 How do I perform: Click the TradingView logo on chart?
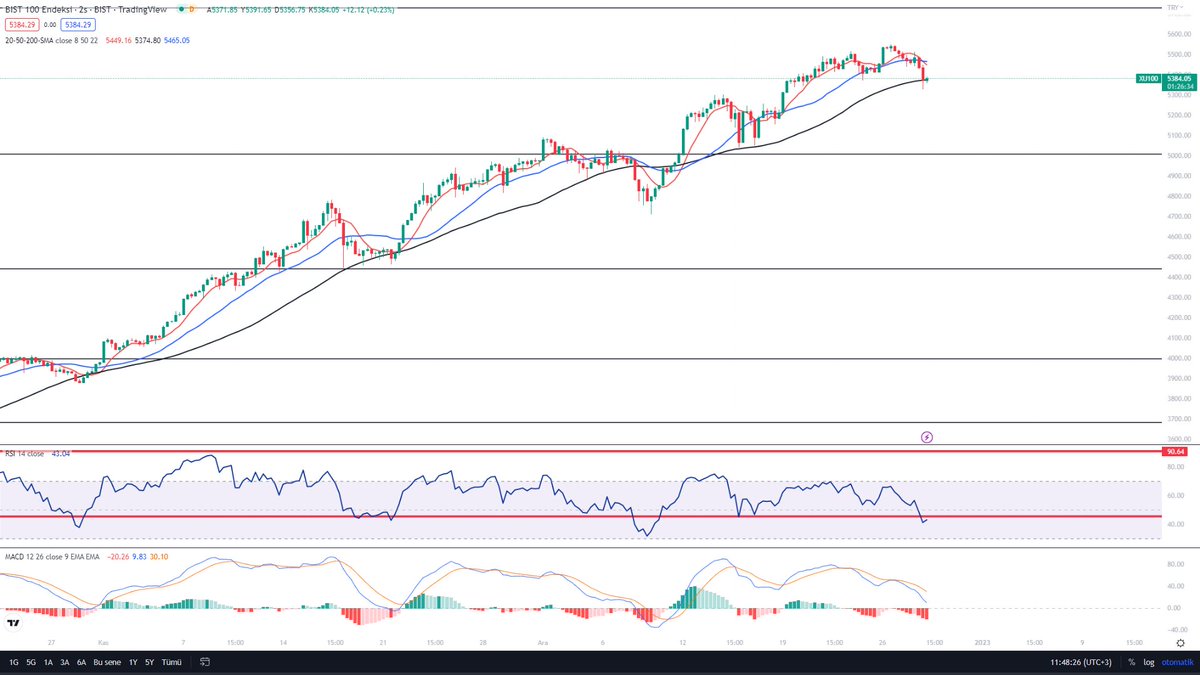tap(14, 622)
